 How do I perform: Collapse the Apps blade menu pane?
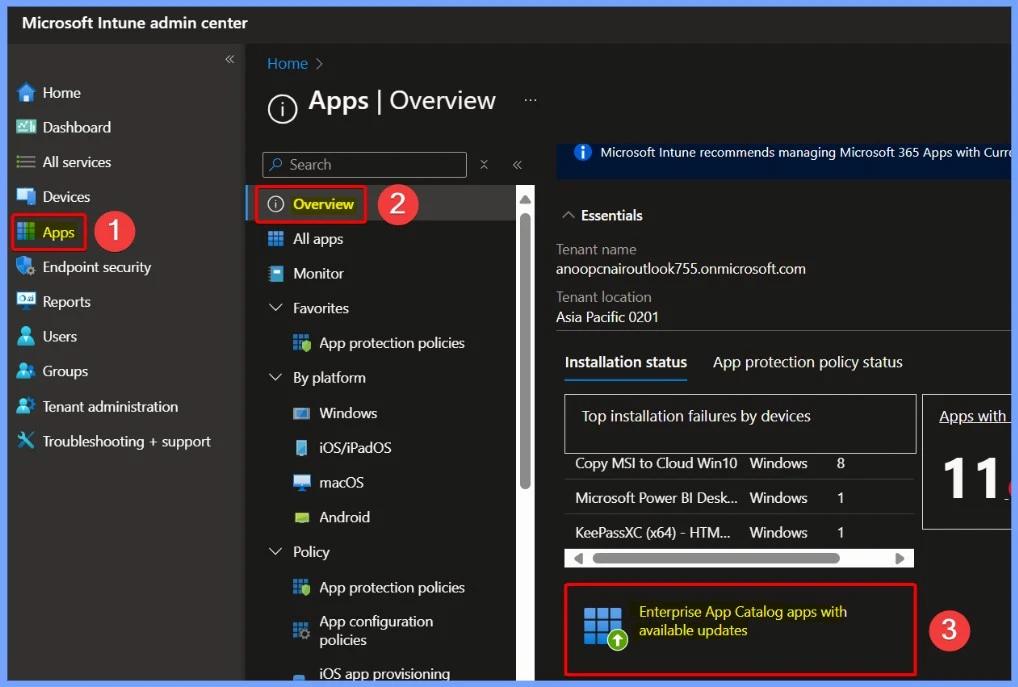pyautogui.click(x=517, y=165)
